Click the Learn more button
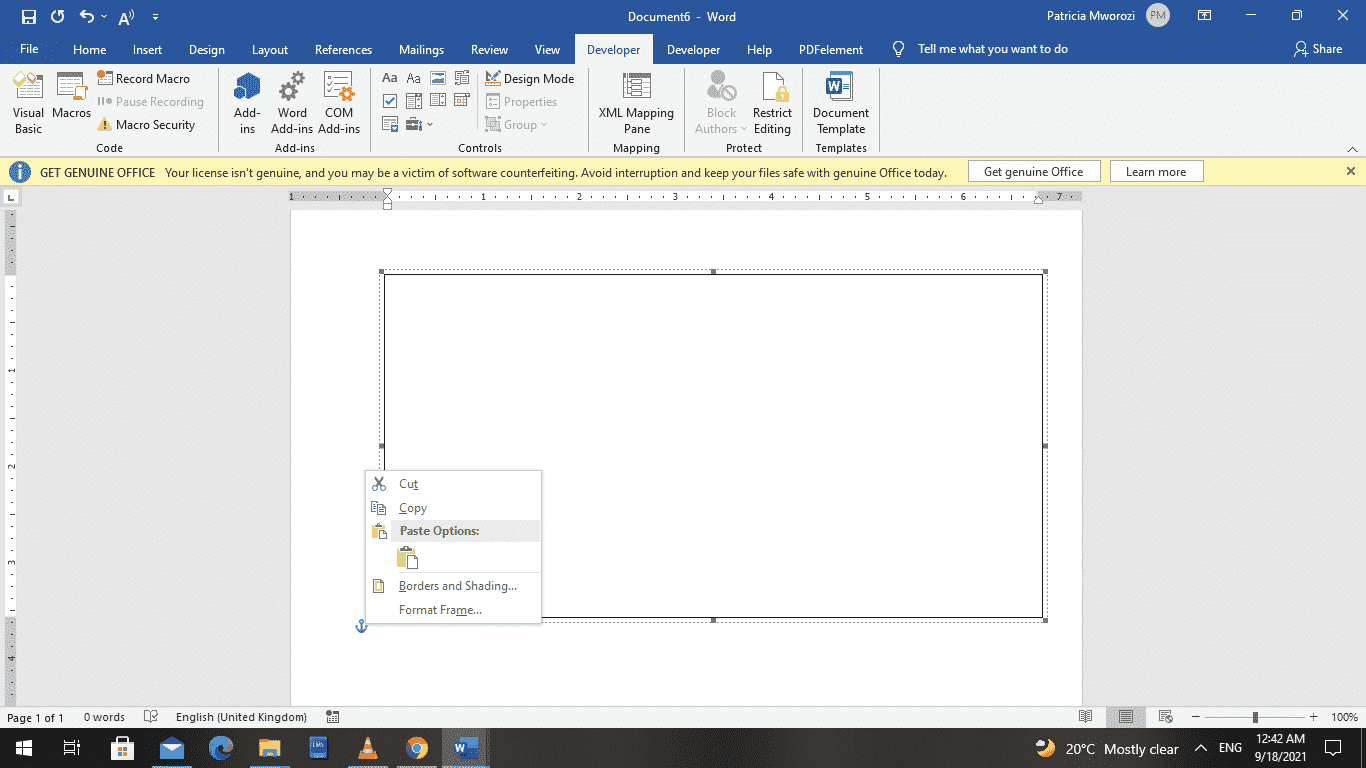The height and width of the screenshot is (768, 1366). pyautogui.click(x=1155, y=172)
